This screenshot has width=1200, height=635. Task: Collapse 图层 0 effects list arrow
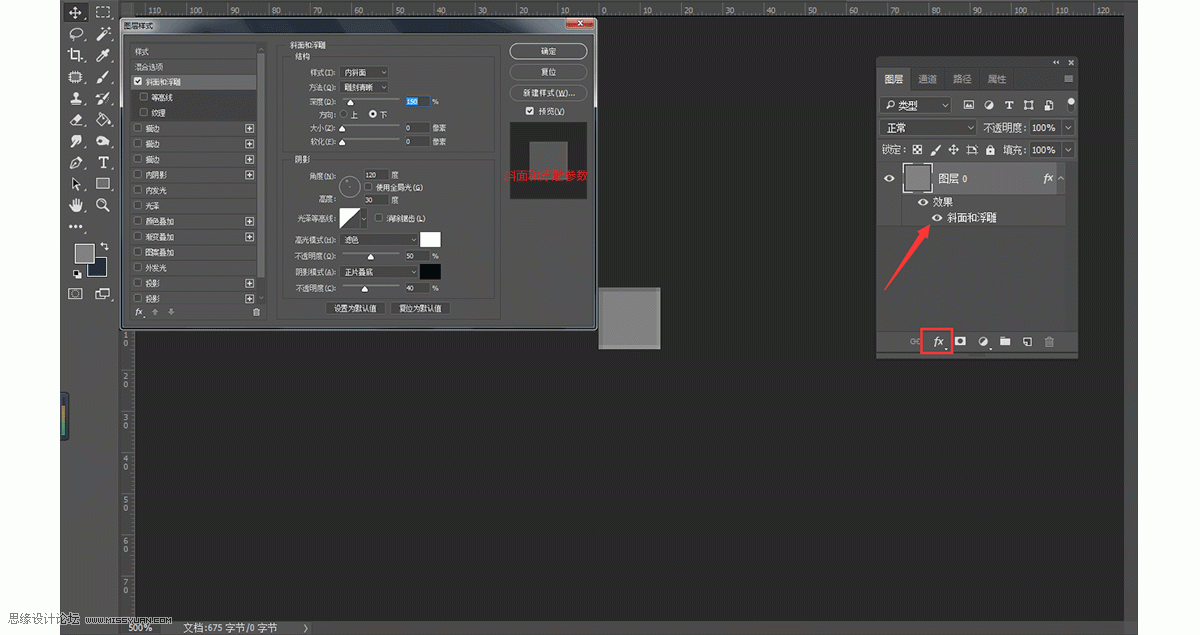(x=1062, y=179)
